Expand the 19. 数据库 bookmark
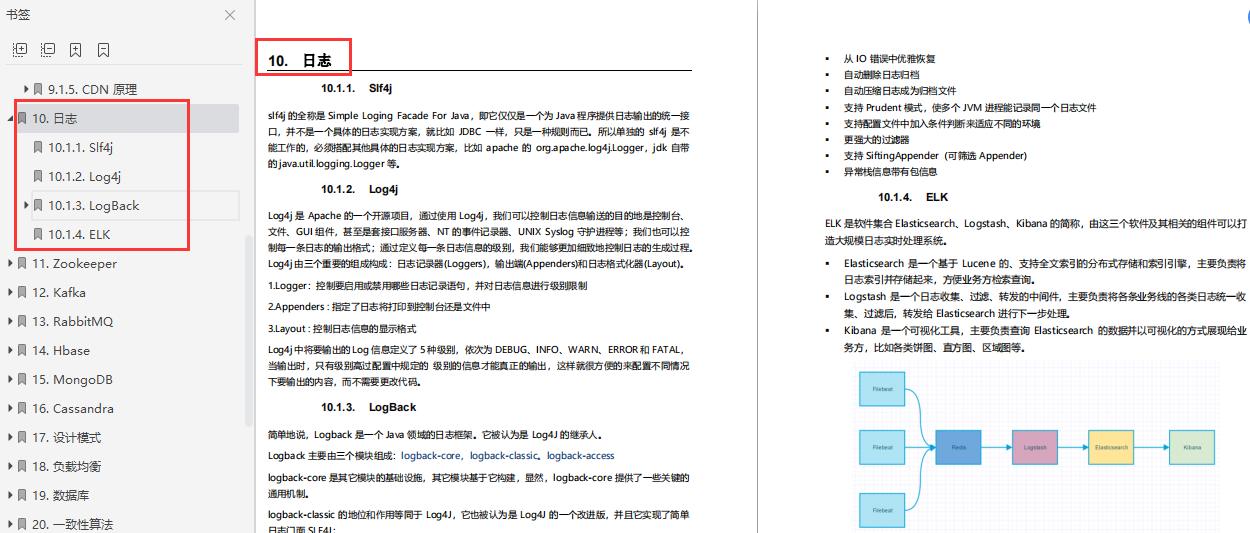The height and width of the screenshot is (533, 1250). (x=10, y=495)
